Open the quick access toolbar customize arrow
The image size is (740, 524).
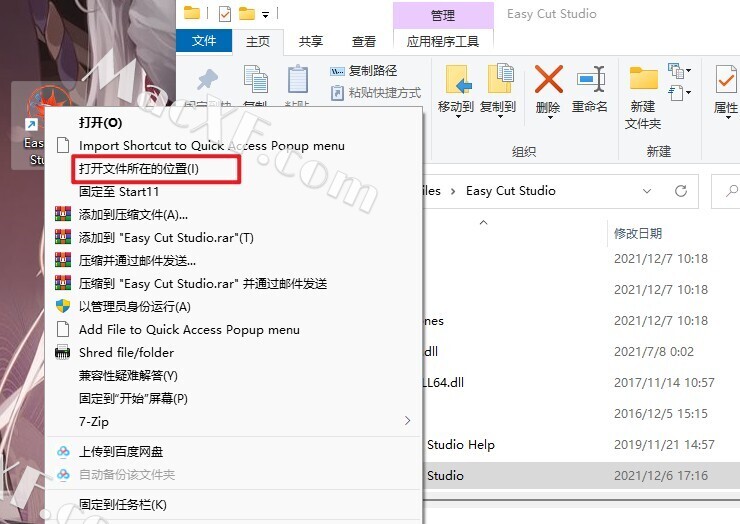[x=266, y=15]
